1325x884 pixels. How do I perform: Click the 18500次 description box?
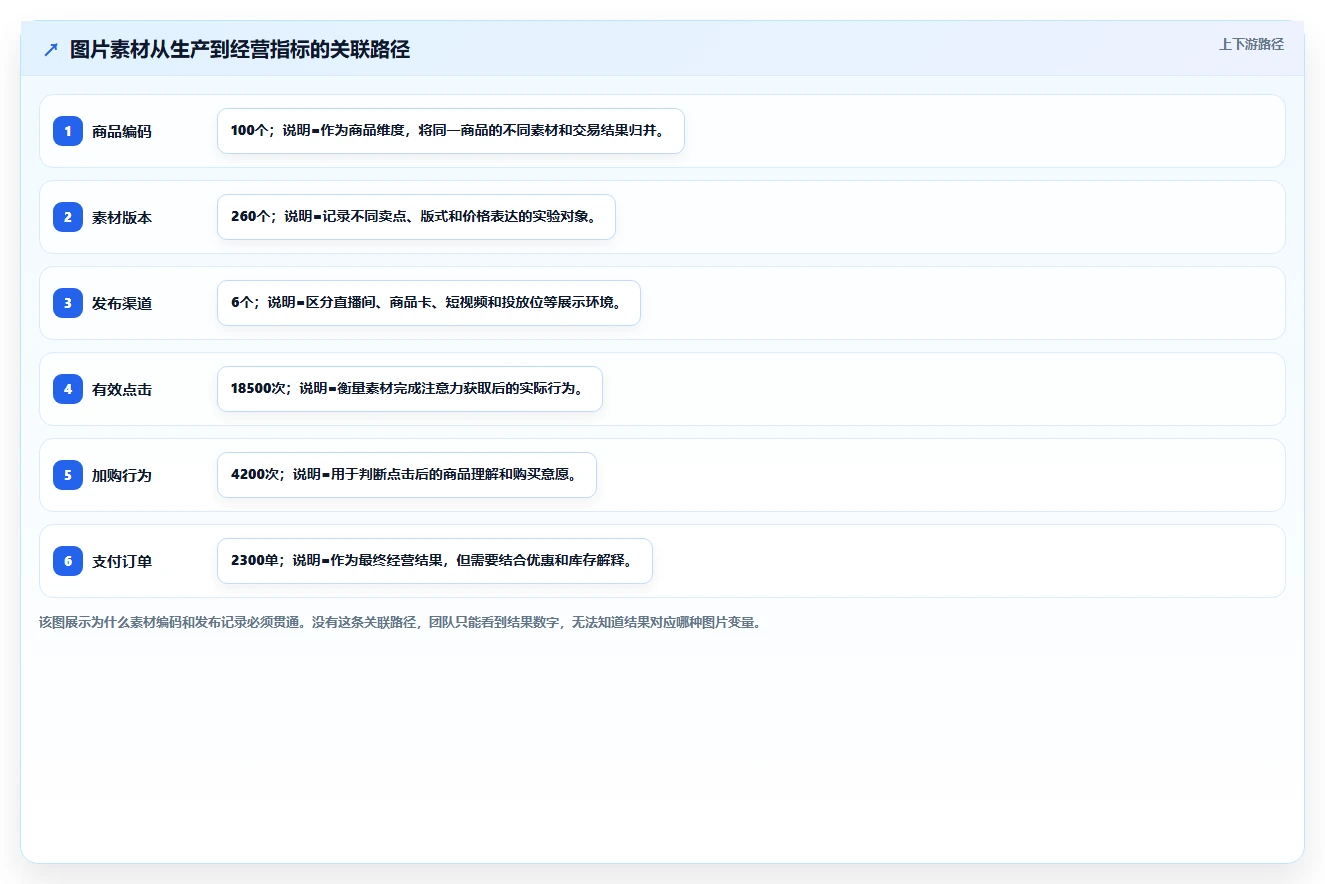(410, 389)
